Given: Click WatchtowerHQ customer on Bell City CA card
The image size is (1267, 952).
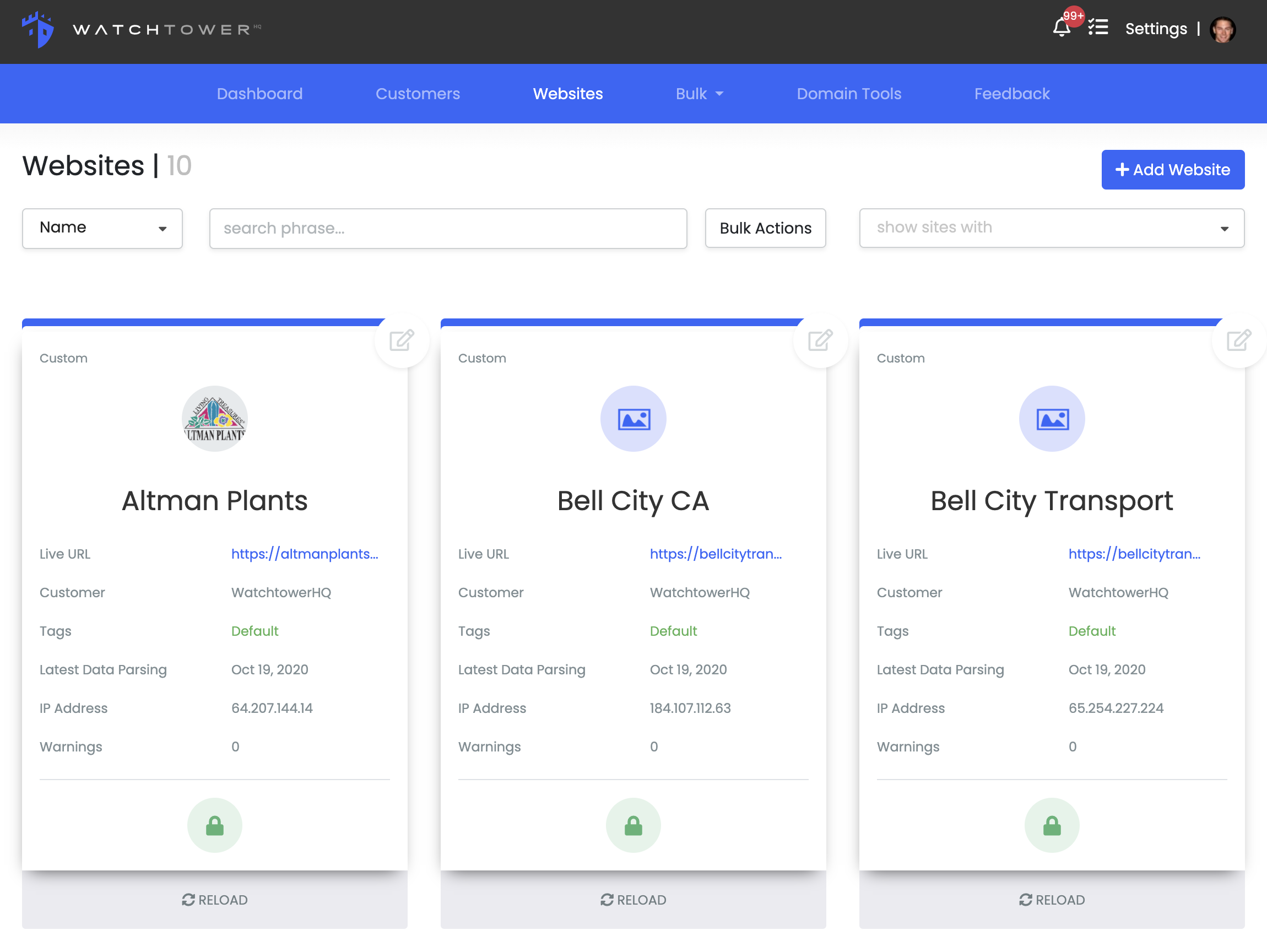Looking at the screenshot, I should [700, 592].
